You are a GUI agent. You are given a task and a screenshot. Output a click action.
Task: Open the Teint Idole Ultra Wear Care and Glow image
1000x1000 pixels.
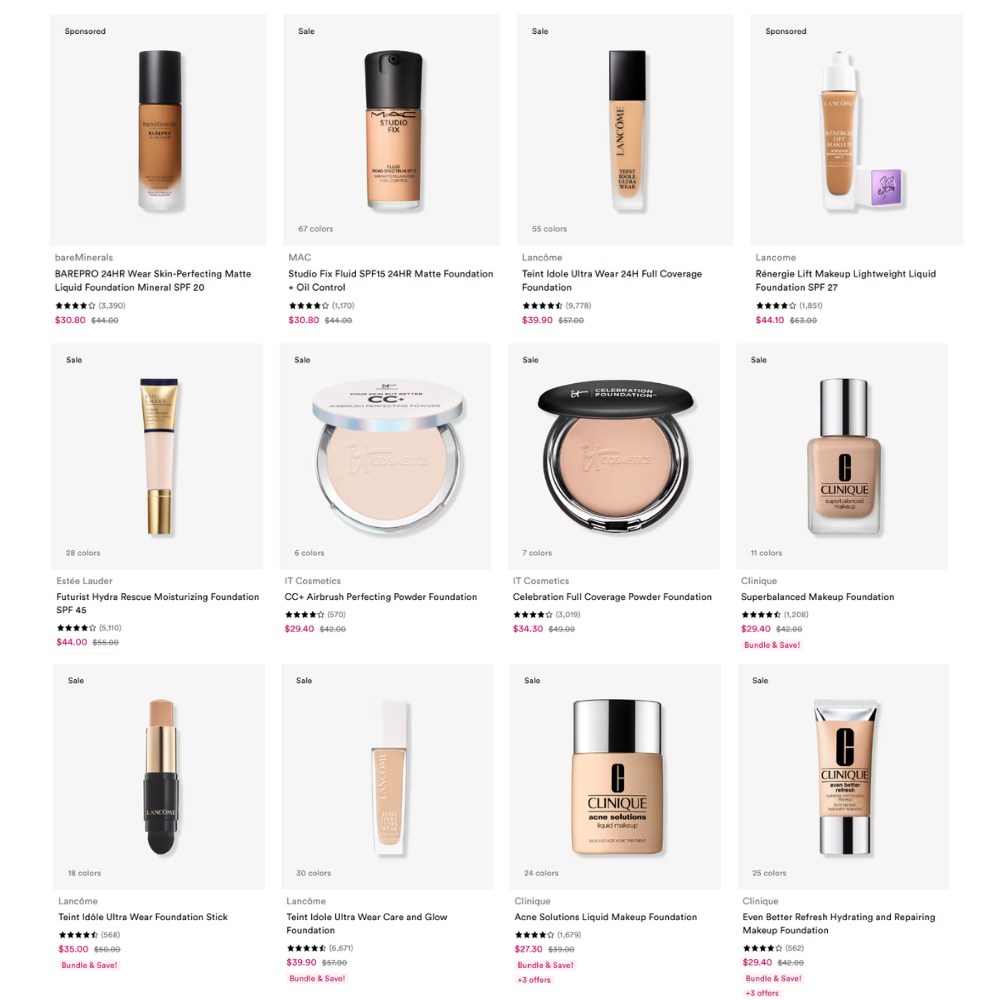coord(389,777)
